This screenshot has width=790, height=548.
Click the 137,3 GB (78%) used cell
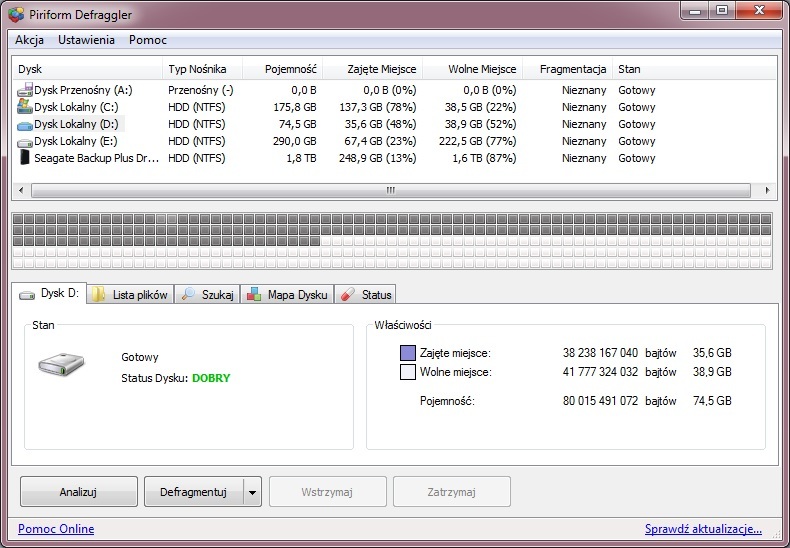tap(377, 107)
